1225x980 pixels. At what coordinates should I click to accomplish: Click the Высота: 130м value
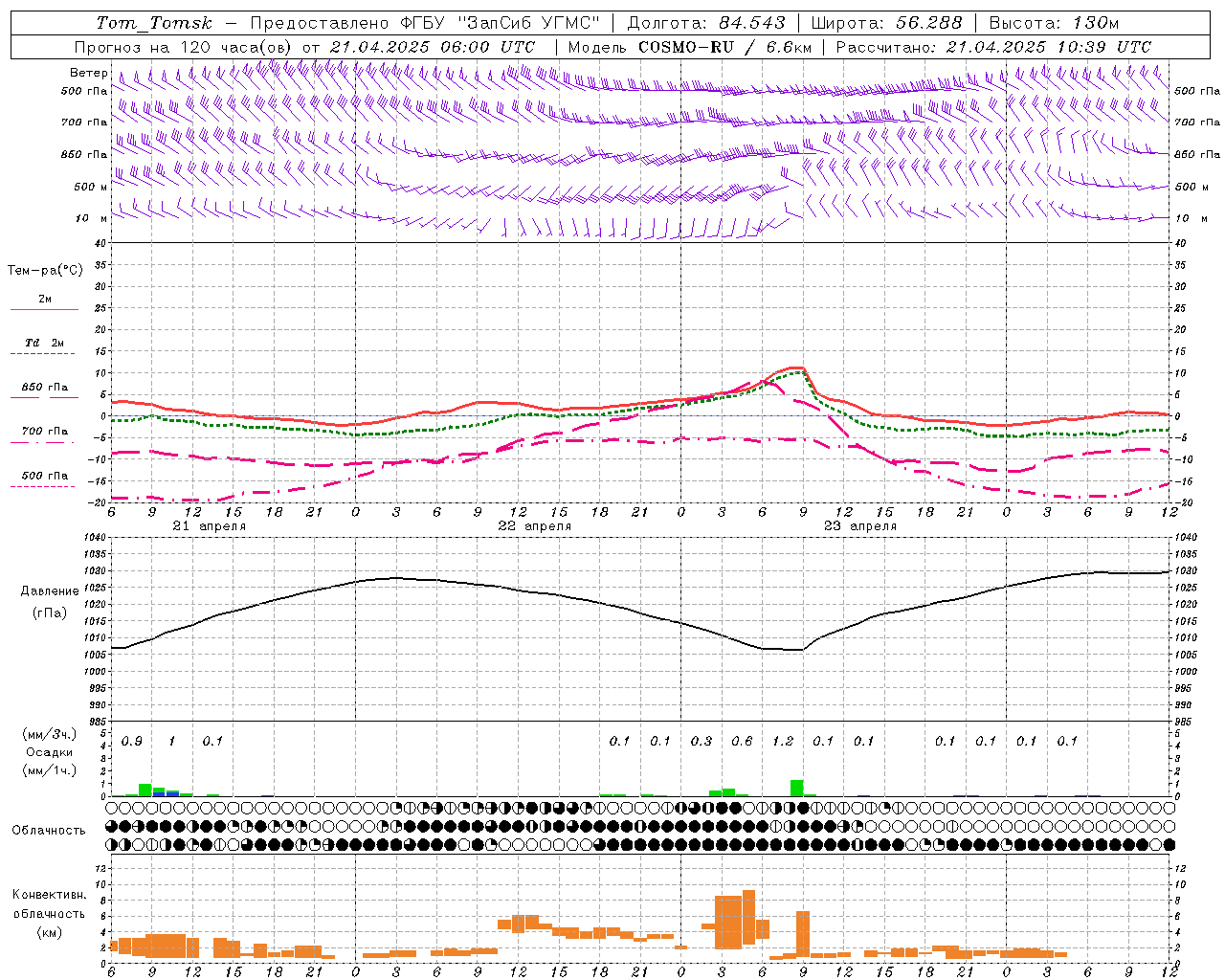click(1054, 23)
